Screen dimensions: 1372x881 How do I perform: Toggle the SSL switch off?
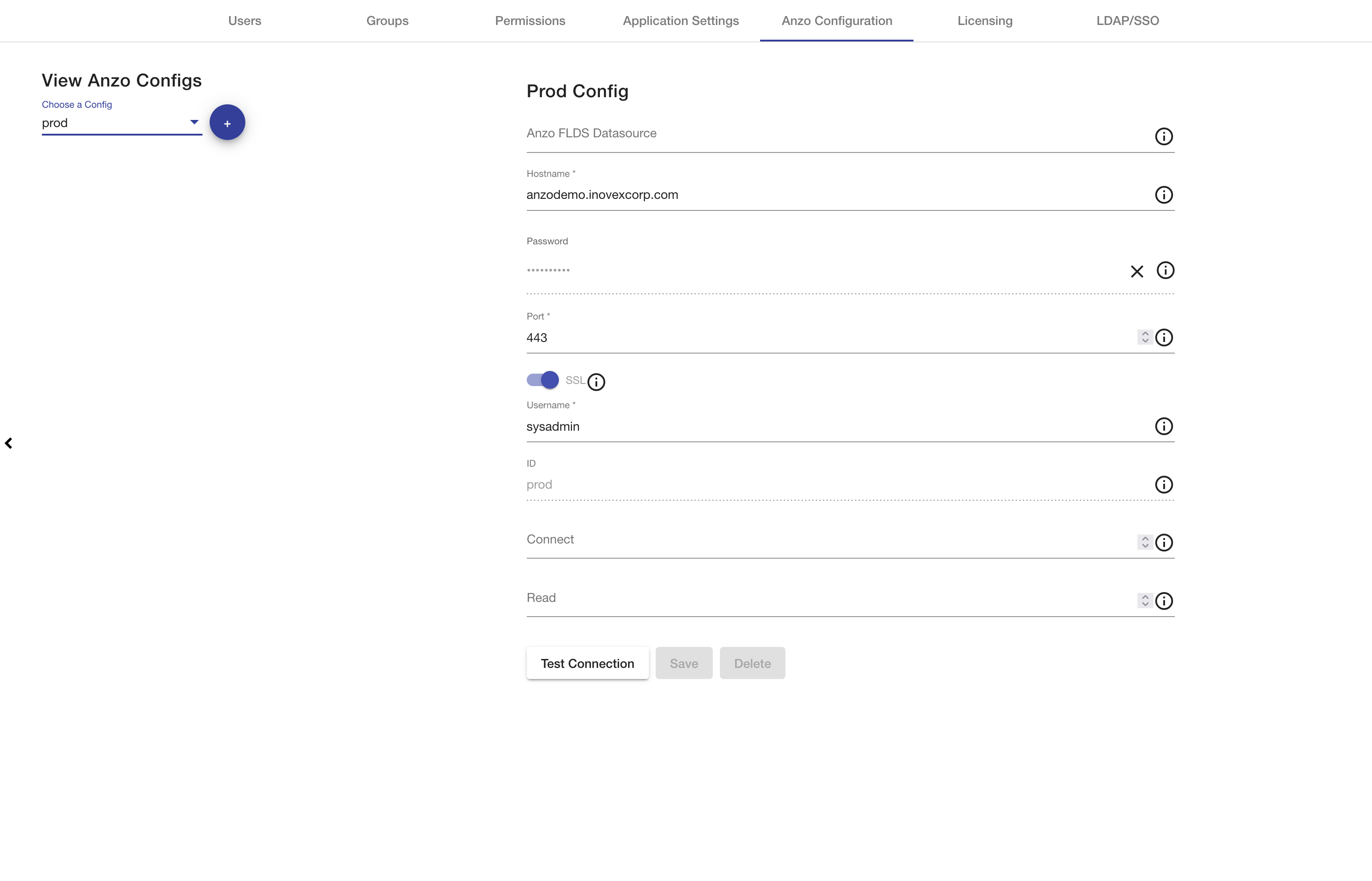click(542, 380)
